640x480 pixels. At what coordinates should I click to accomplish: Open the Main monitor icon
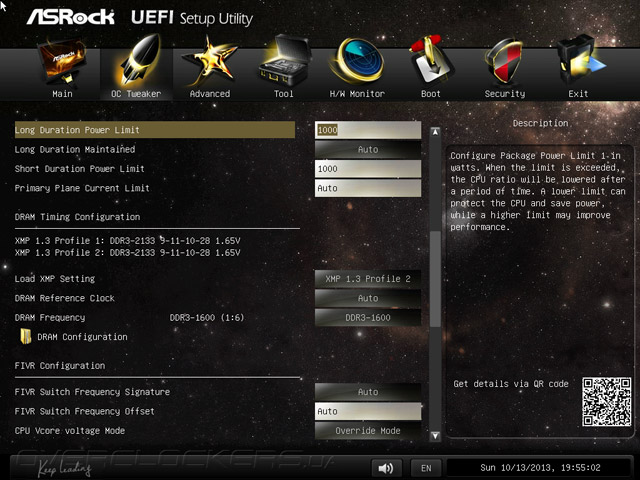tap(62, 61)
